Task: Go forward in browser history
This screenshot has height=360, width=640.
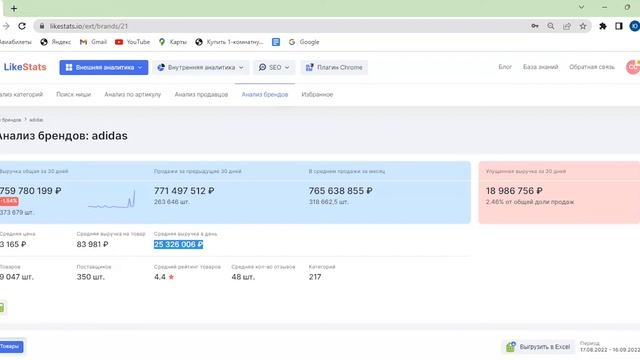Action: pos(6,26)
